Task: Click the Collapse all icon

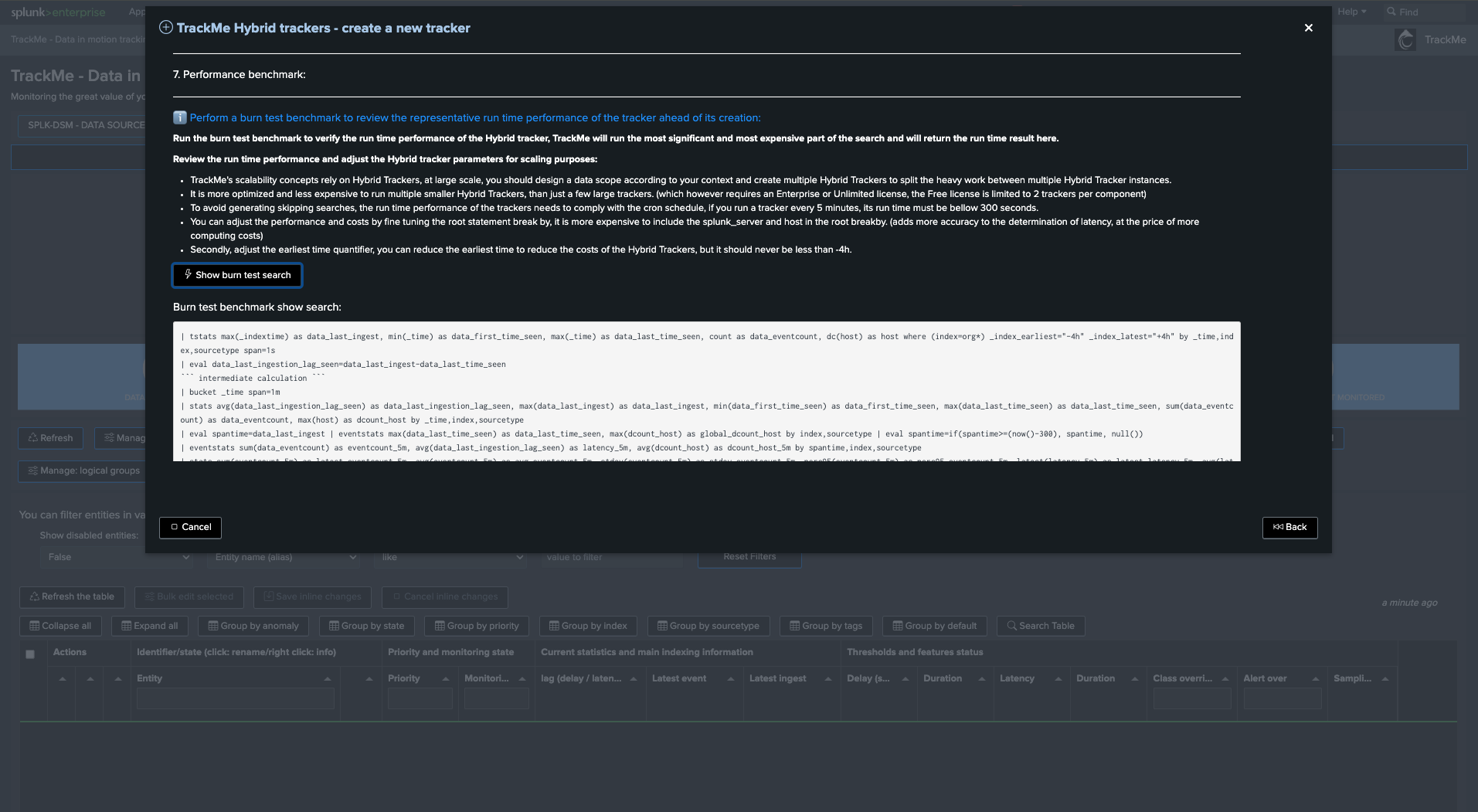Action: pos(34,626)
